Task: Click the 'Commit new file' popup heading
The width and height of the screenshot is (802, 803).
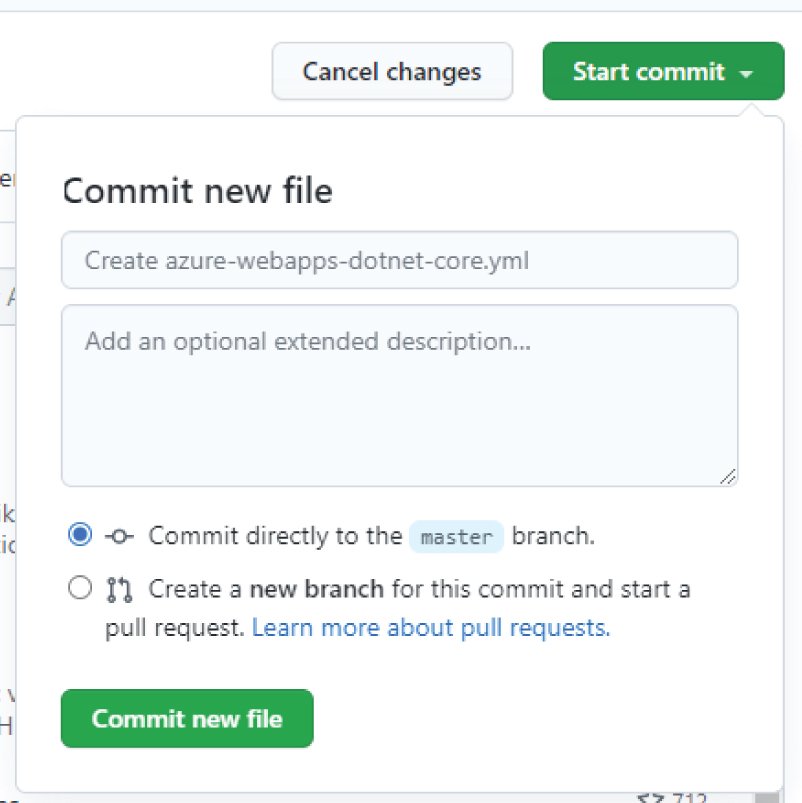Action: point(198,191)
